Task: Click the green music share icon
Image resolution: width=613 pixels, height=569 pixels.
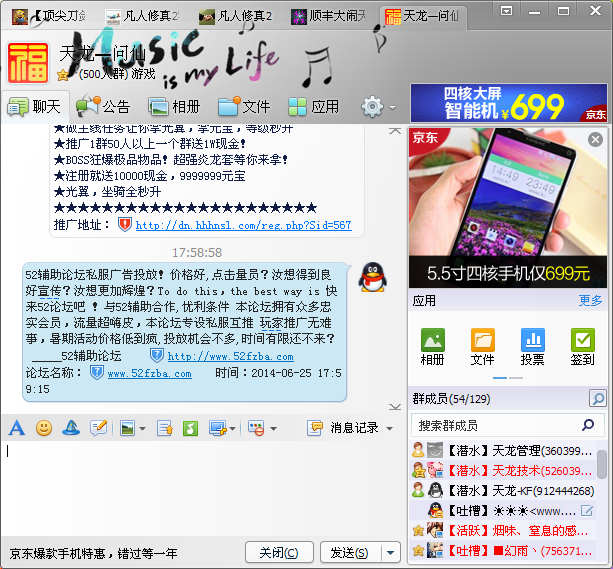Action: point(190,428)
